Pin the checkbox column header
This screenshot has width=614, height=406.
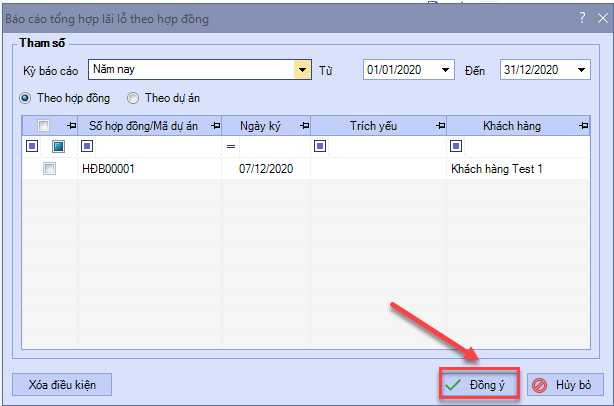tap(71, 126)
